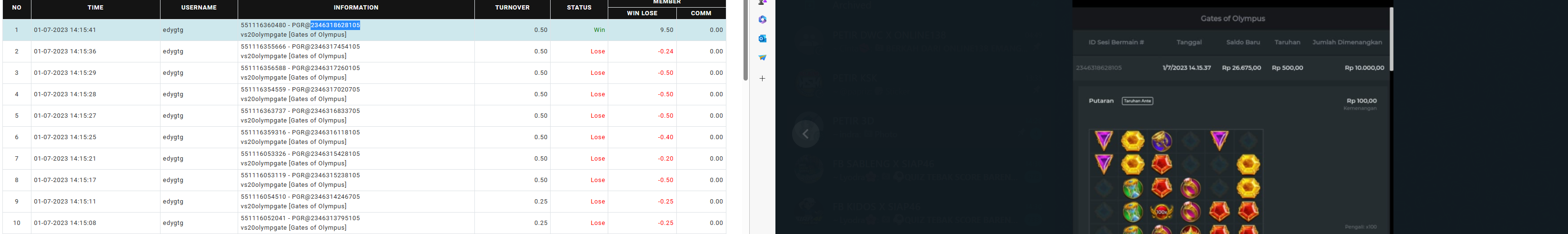Screen dimensions: 1568x234
Task: Click the STATUS column header
Action: [x=579, y=8]
